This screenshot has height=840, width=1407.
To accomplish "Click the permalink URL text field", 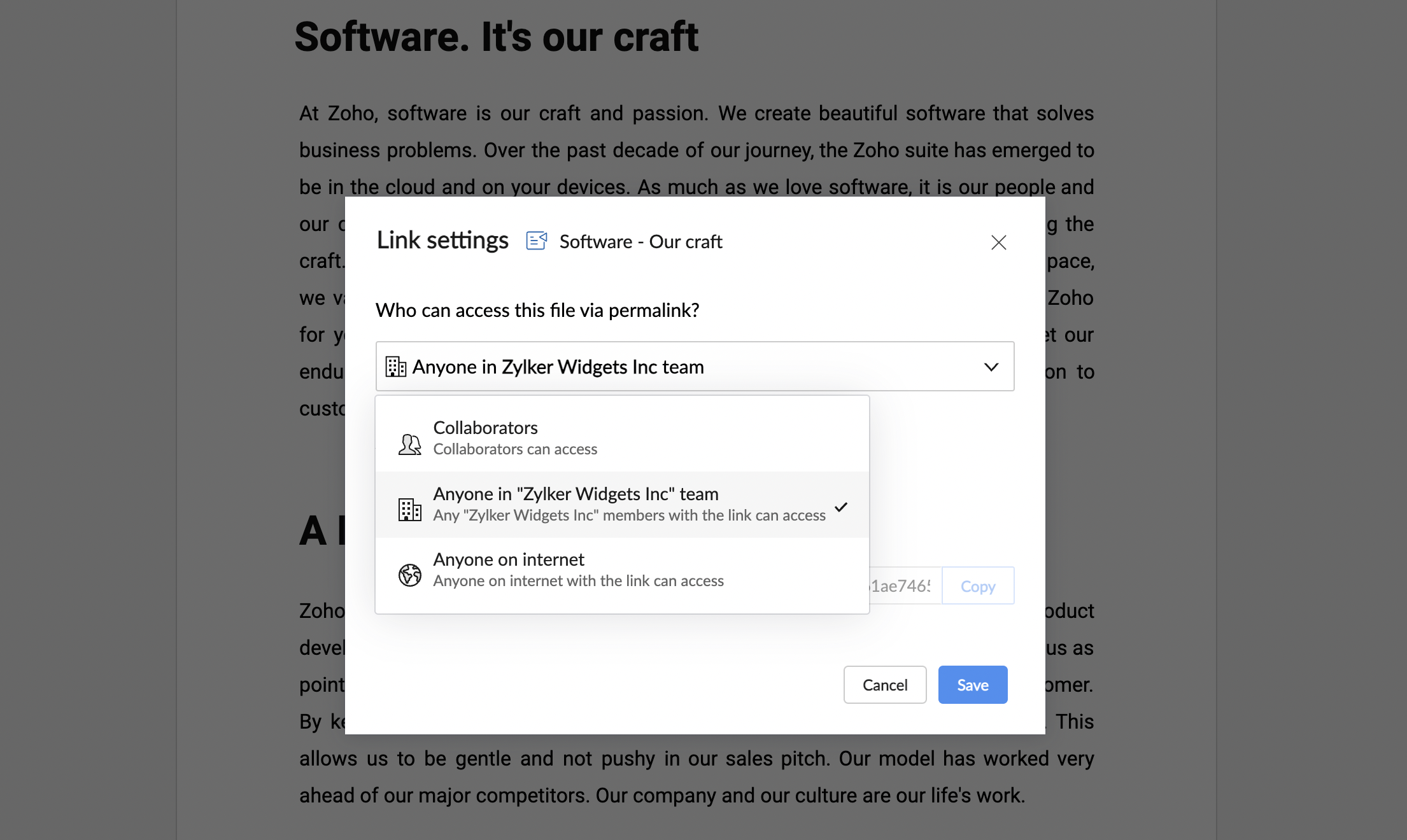I will [x=904, y=585].
